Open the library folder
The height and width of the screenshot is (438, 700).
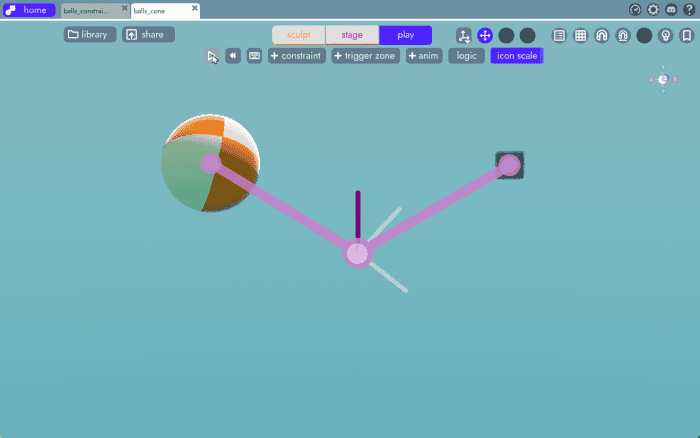point(88,34)
